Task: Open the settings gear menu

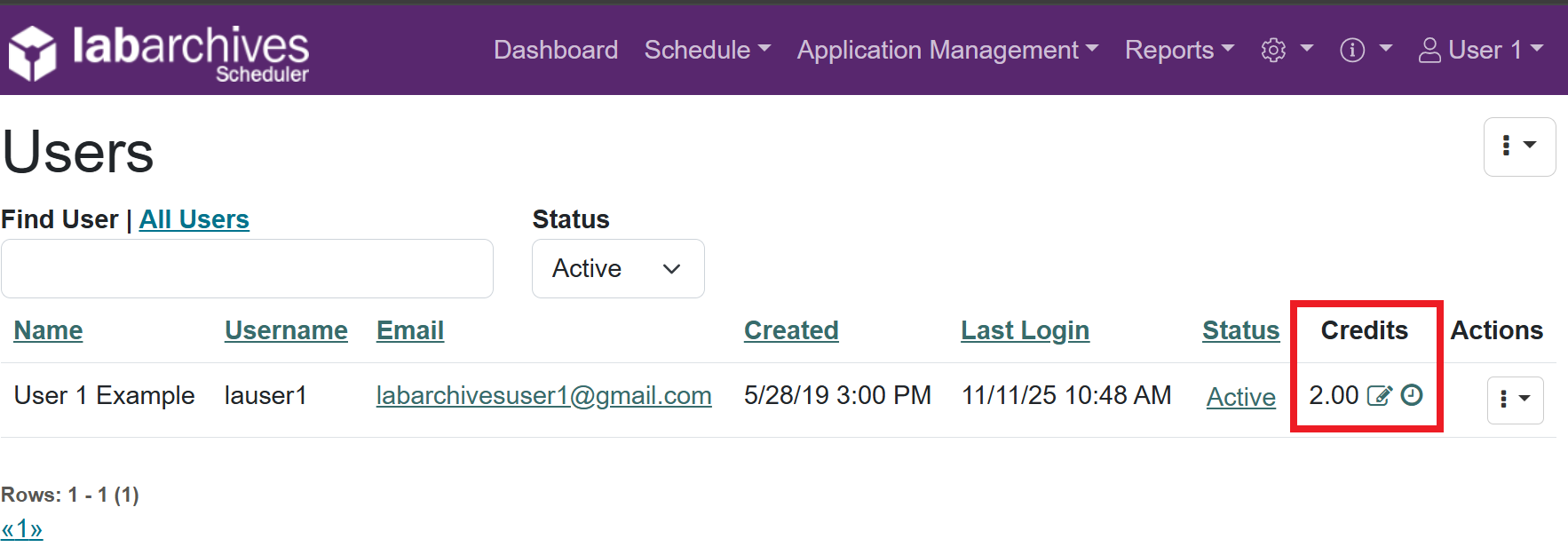Action: click(1286, 50)
